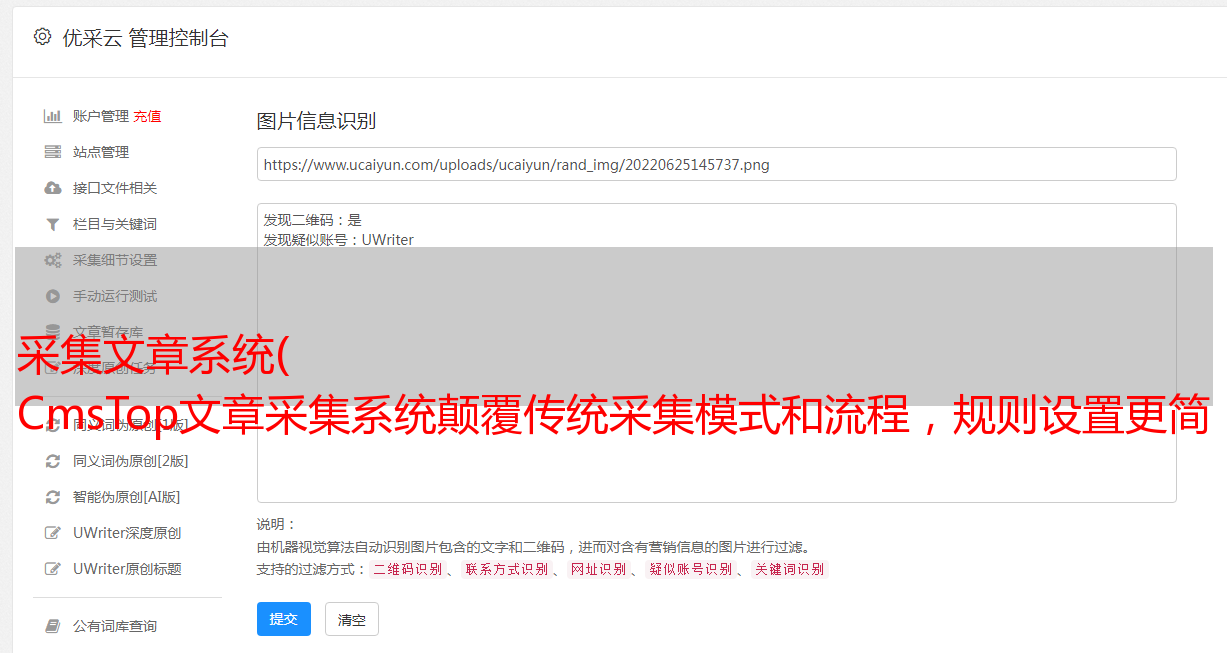
Task: Click the 发现二维码：是 result line
Action: point(313,220)
